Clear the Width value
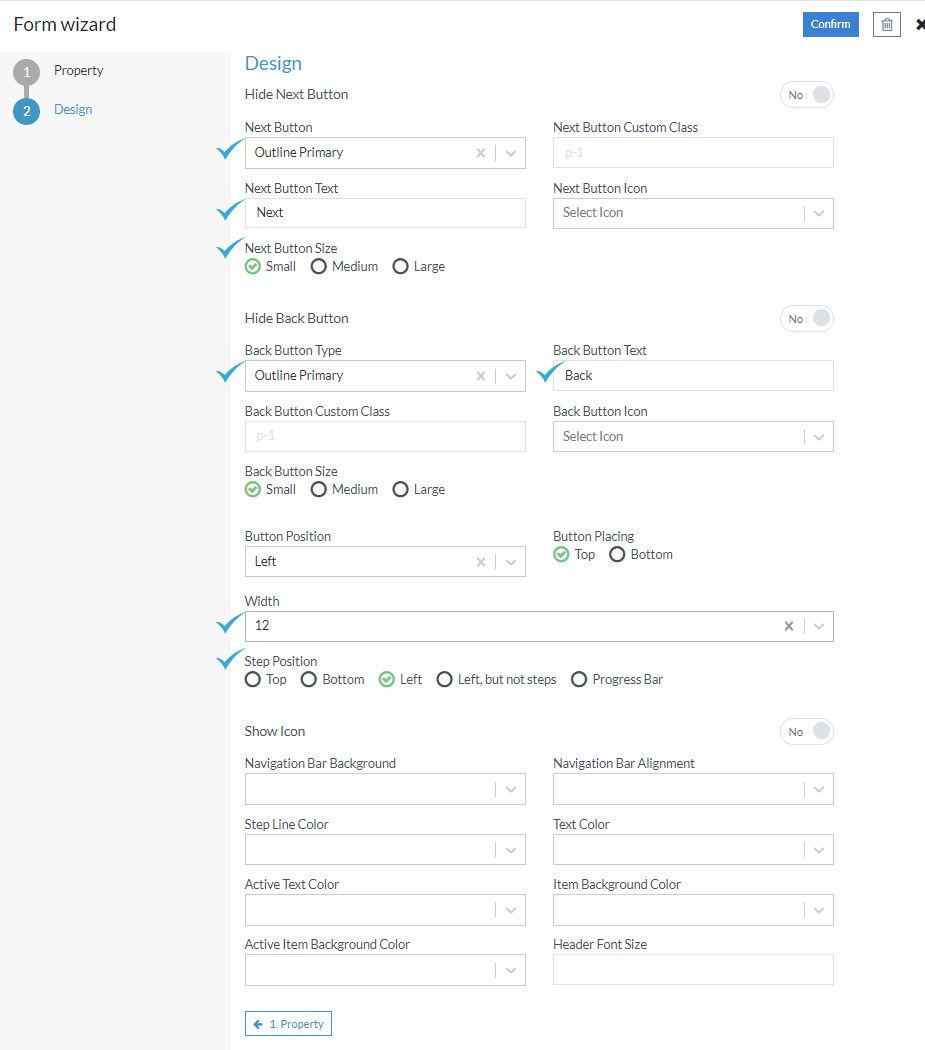925x1050 pixels. pos(789,626)
